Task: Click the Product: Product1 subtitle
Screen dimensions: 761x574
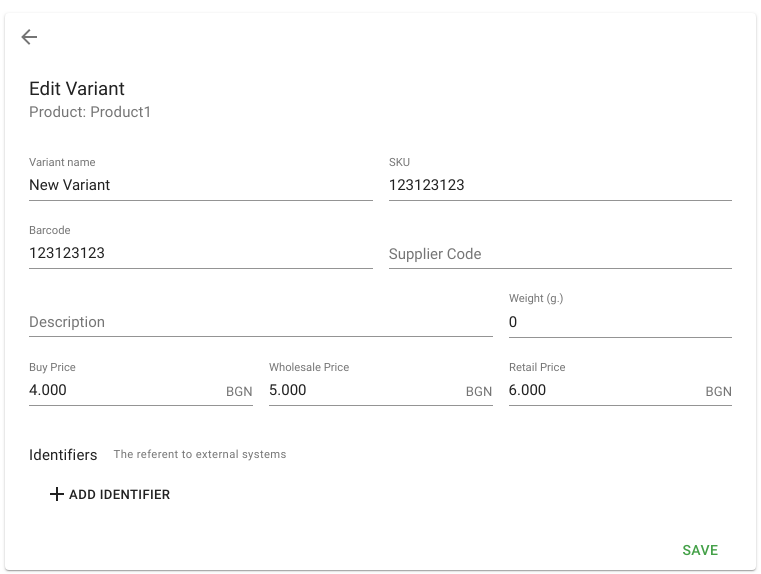Action: tap(90, 112)
